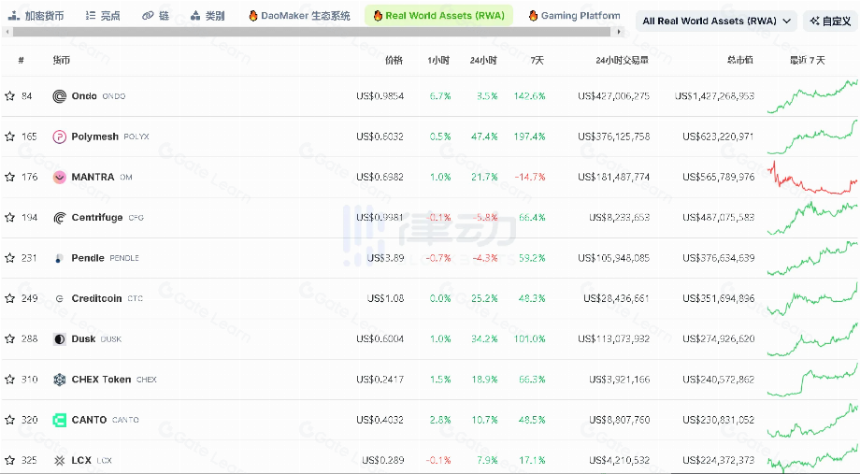The height and width of the screenshot is (474, 860).
Task: Click the CANTO coin logo
Action: click(59, 420)
